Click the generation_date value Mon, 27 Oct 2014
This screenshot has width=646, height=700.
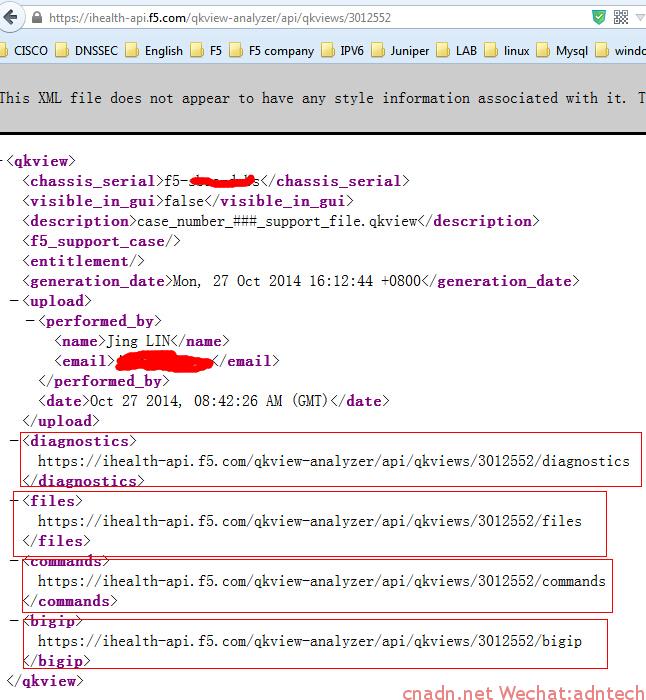297,281
